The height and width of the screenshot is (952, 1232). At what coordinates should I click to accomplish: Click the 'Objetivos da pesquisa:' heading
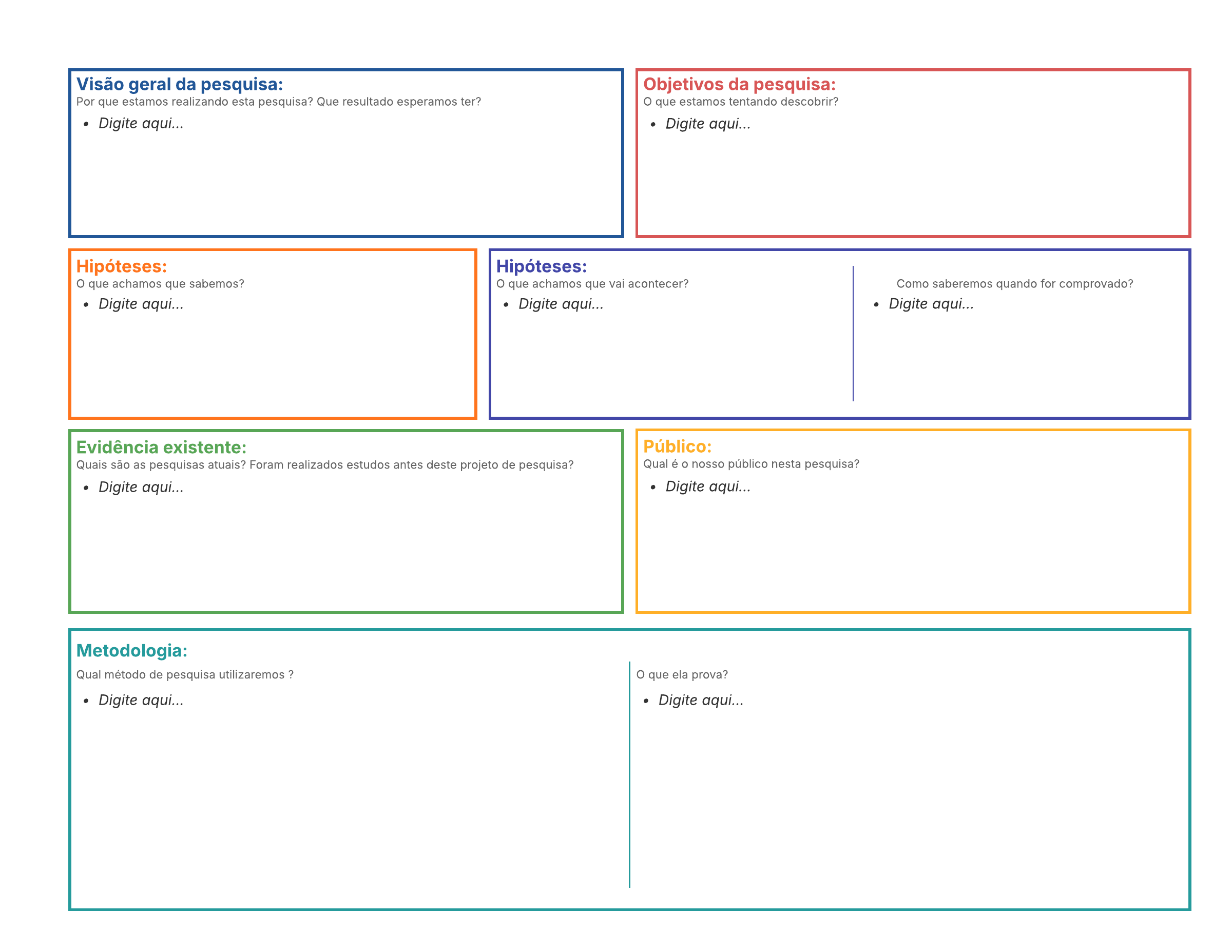[x=739, y=84]
